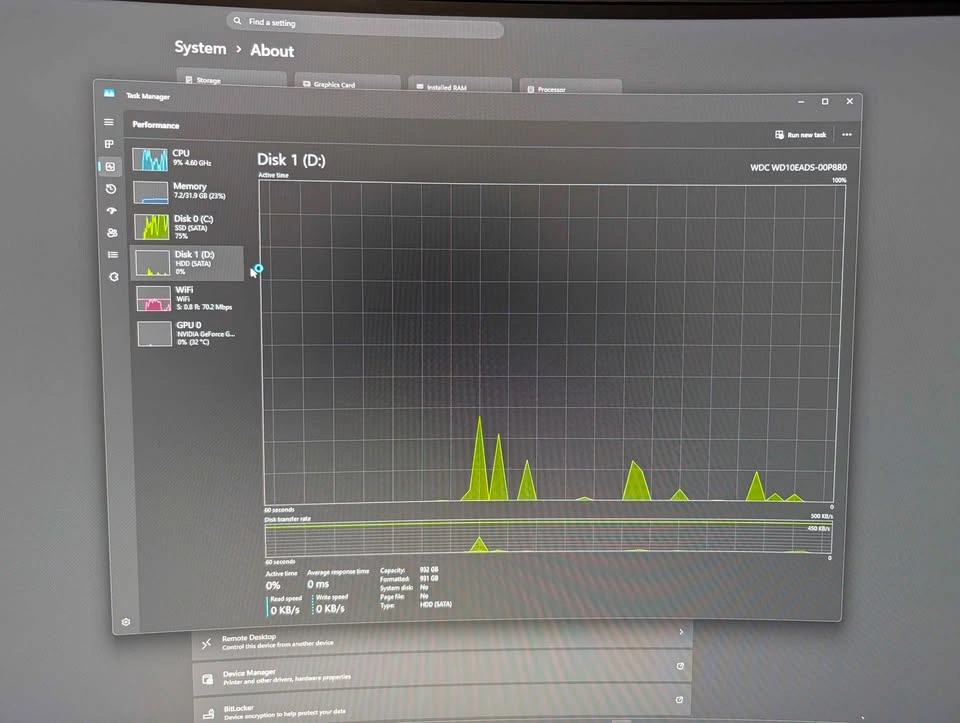
Task: Click the WDC WD10EADS-00P8B0 model text
Action: pyautogui.click(x=798, y=167)
